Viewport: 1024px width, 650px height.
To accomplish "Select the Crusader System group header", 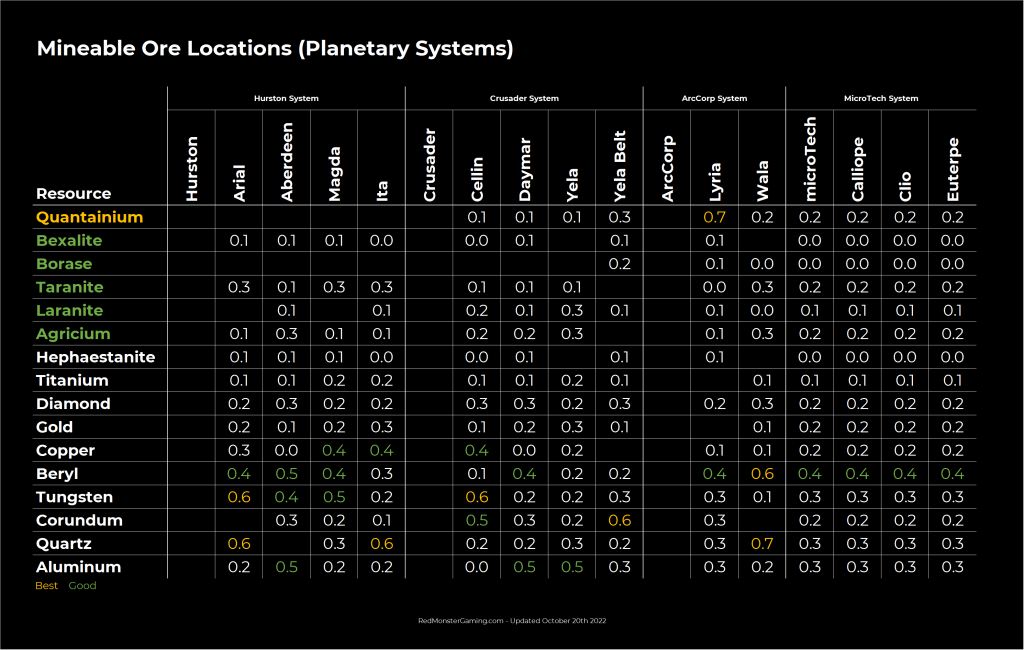I will (524, 98).
